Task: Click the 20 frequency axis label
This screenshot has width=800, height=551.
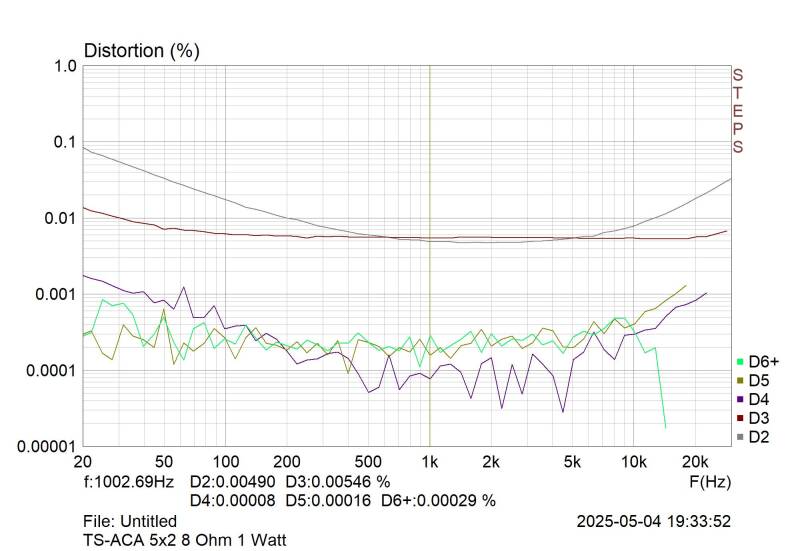Action: coord(83,462)
